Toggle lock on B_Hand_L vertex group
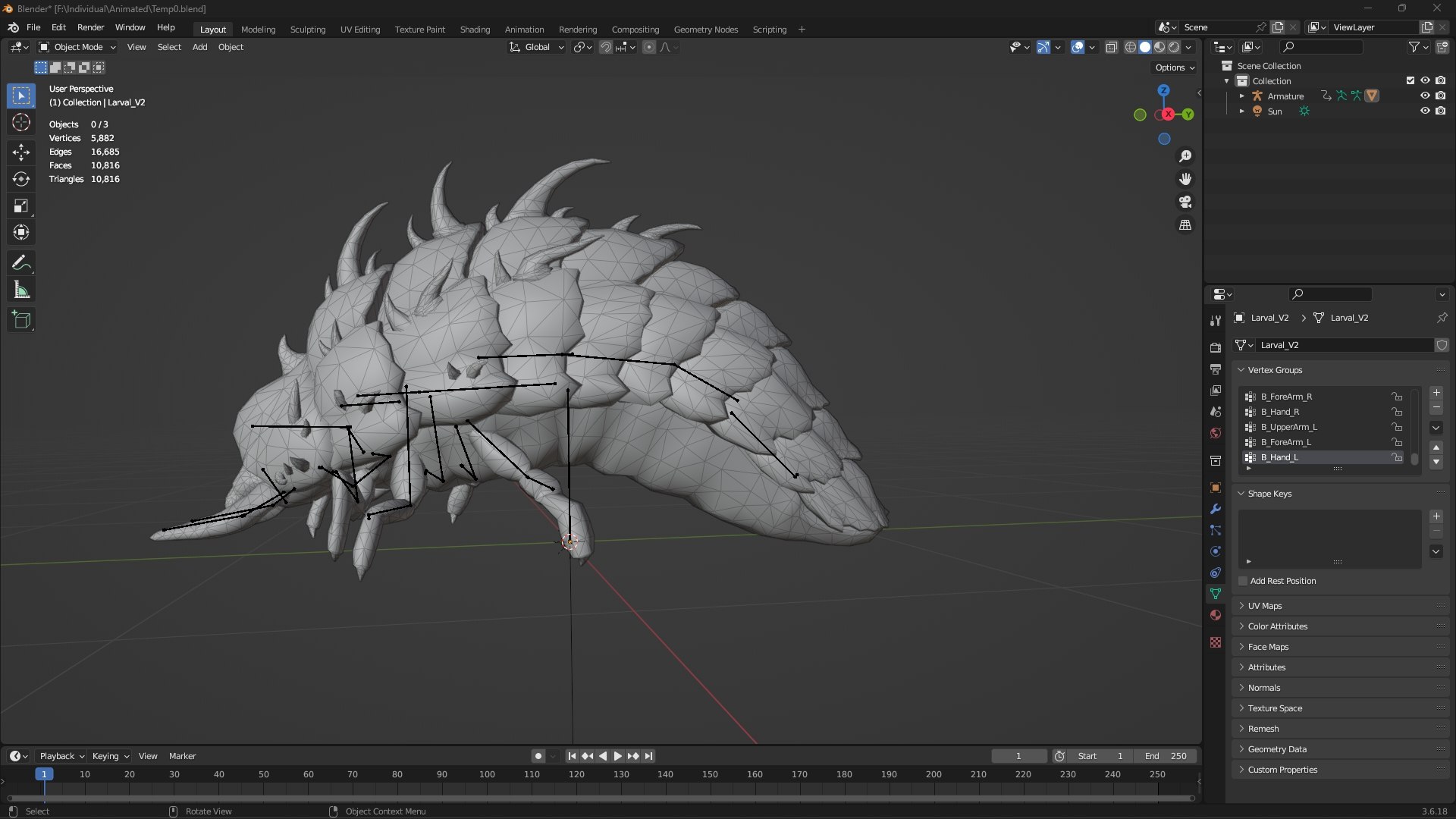1456x819 pixels. pyautogui.click(x=1396, y=457)
